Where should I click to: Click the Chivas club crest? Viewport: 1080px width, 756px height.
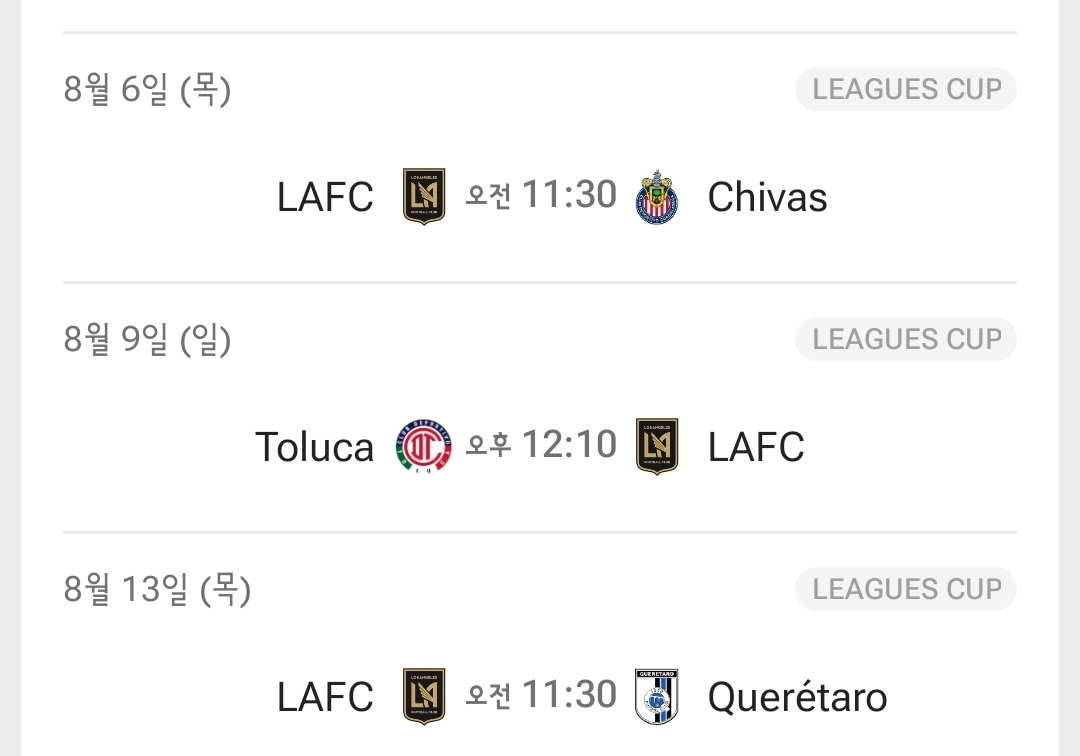(656, 197)
